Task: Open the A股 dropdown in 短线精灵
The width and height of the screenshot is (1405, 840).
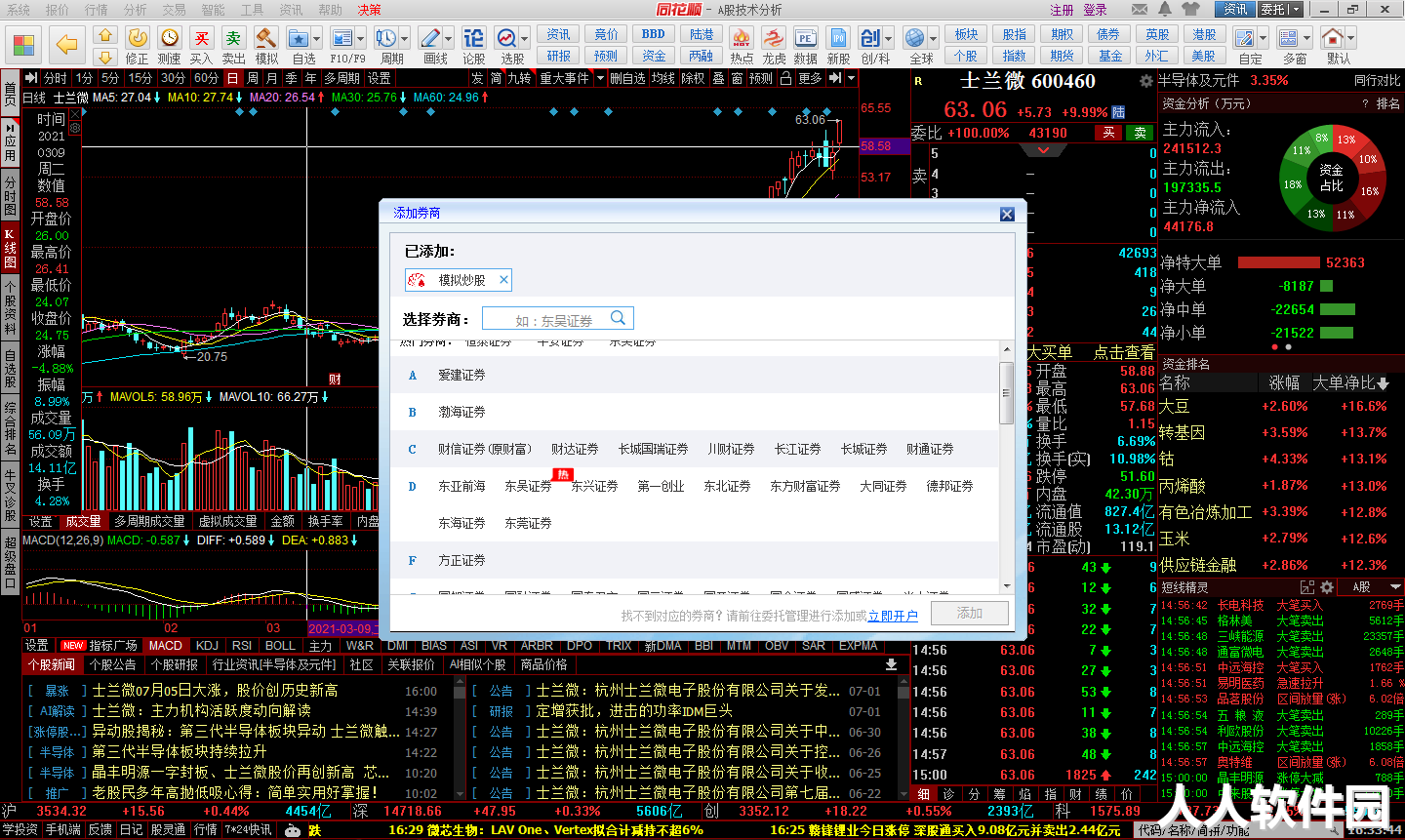Action: tap(1371, 587)
